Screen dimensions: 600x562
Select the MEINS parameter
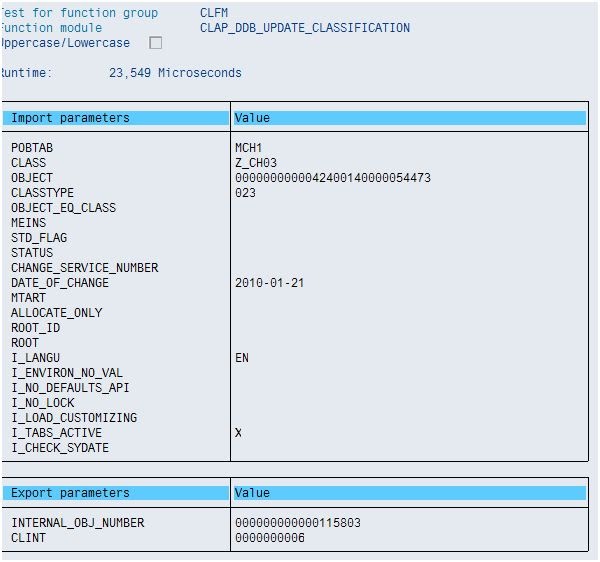[29, 223]
